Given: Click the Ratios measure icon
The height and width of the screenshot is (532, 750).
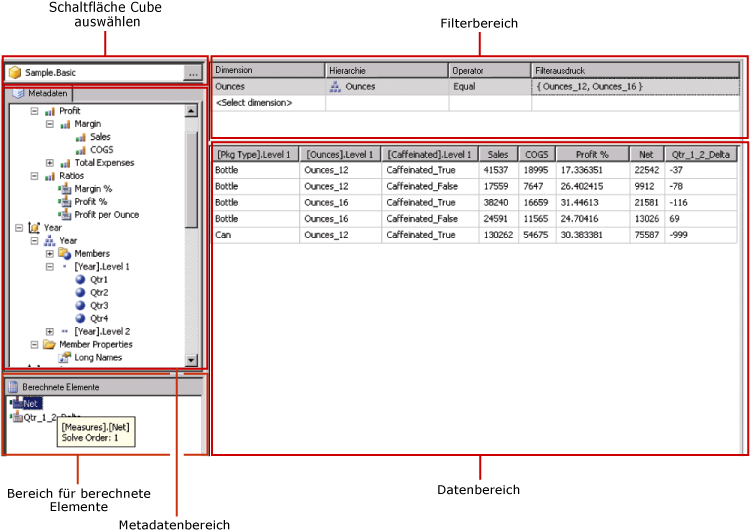Looking at the screenshot, I should pos(50,176).
